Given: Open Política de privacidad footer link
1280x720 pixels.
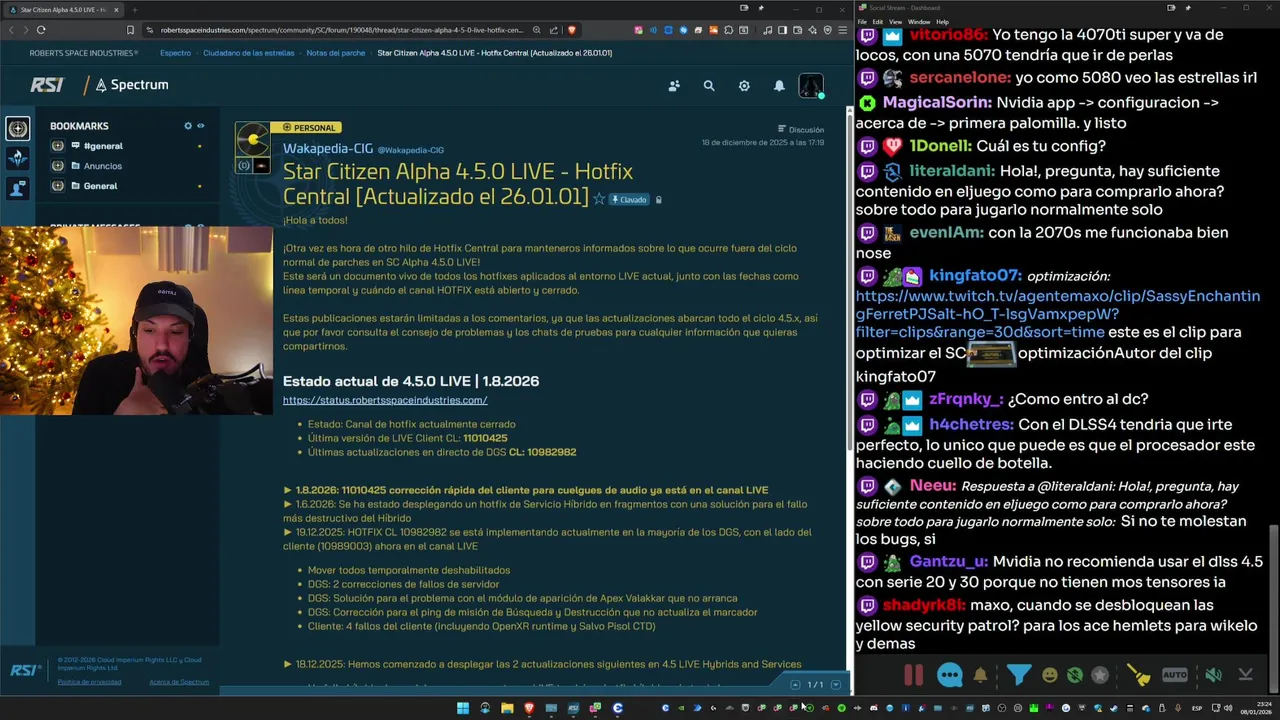Looking at the screenshot, I should click(89, 682).
